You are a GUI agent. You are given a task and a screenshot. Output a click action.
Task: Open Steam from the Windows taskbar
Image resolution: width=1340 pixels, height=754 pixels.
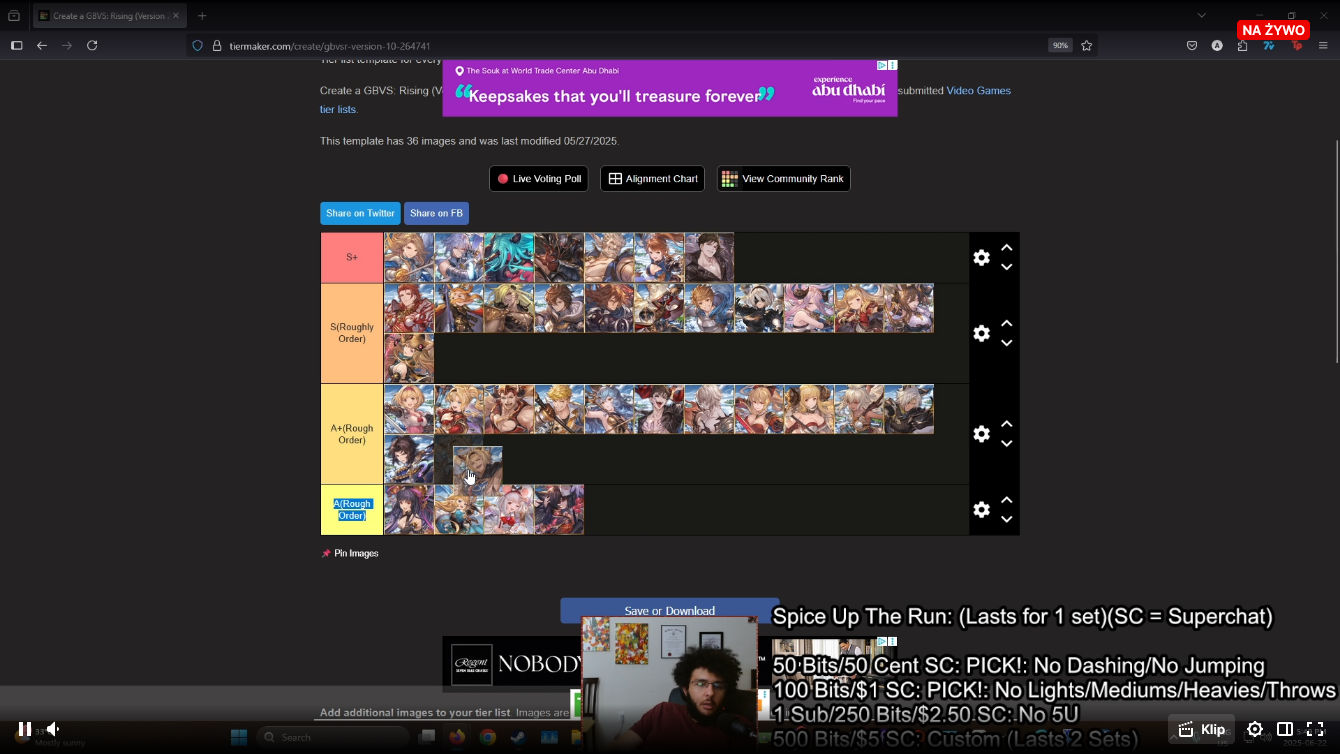point(518,737)
